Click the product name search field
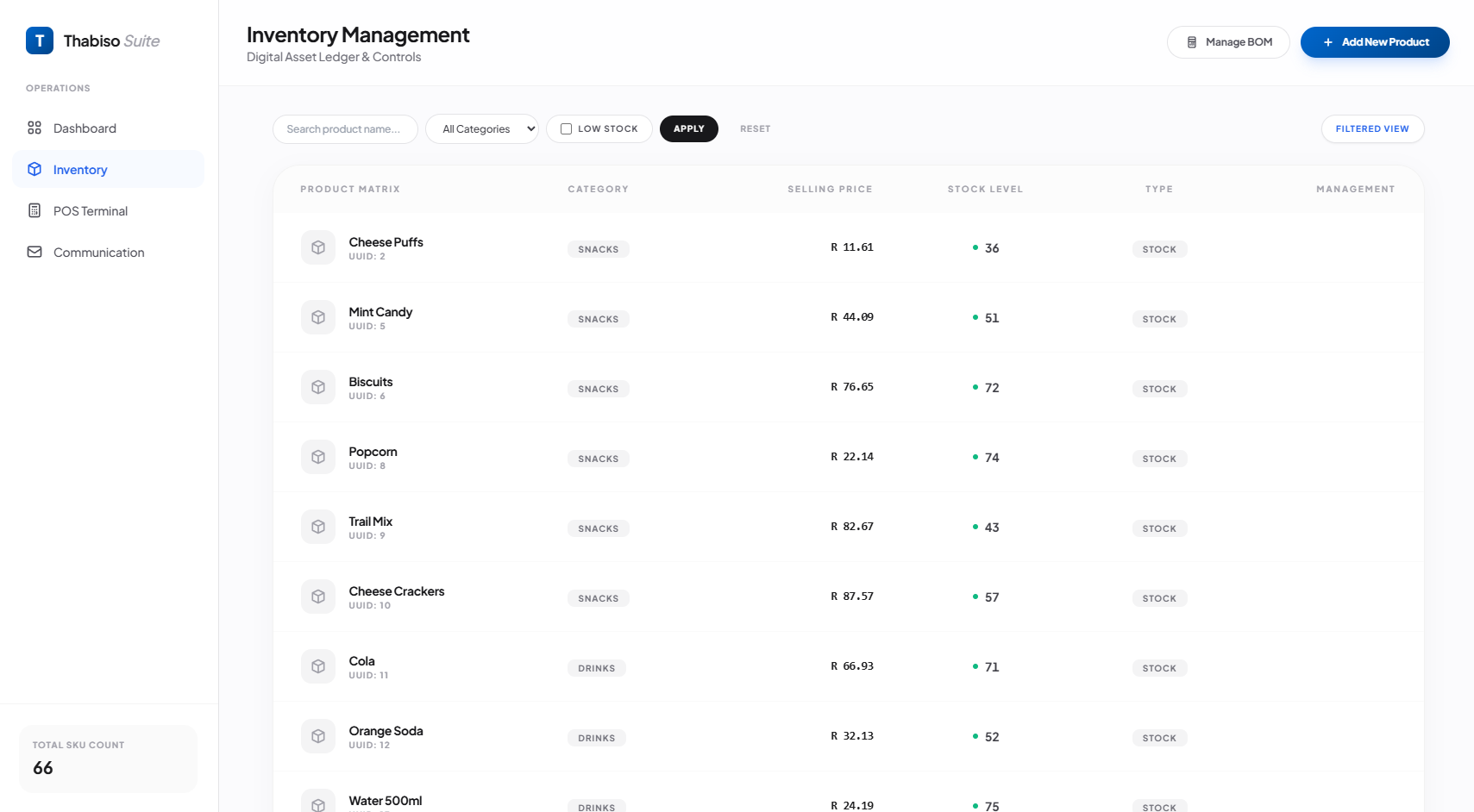 [344, 128]
